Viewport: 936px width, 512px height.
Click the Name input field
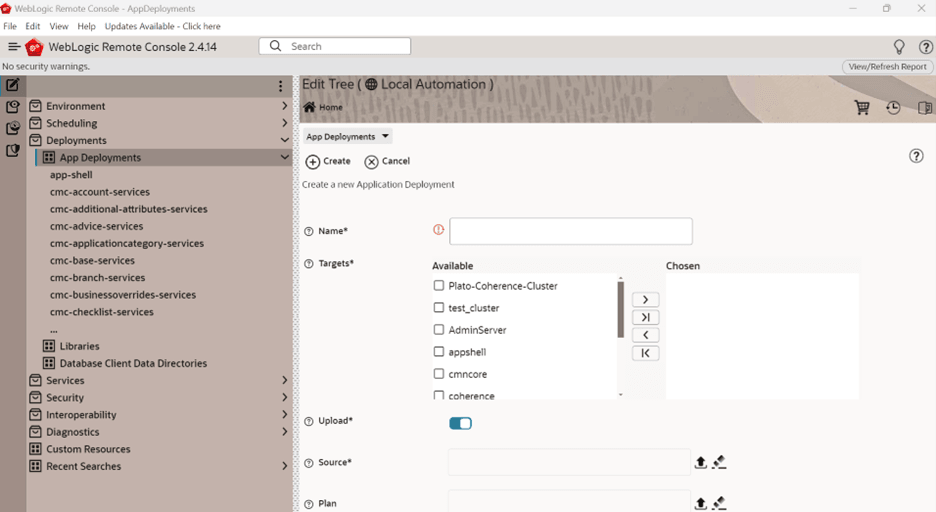coord(571,231)
